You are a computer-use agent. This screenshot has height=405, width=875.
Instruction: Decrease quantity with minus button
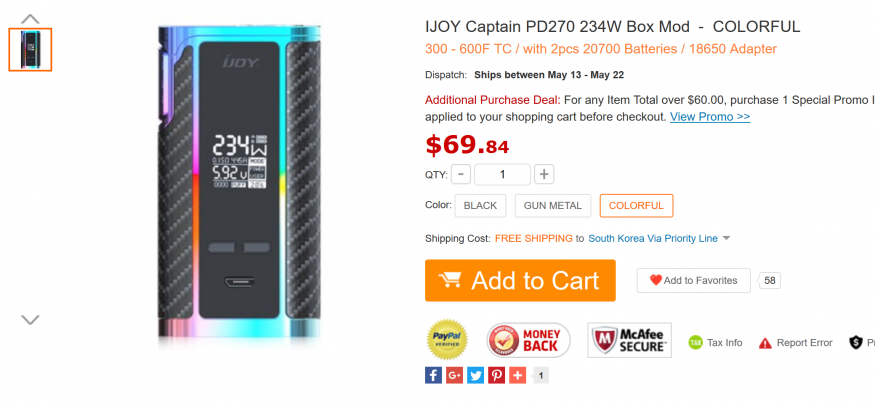[460, 174]
